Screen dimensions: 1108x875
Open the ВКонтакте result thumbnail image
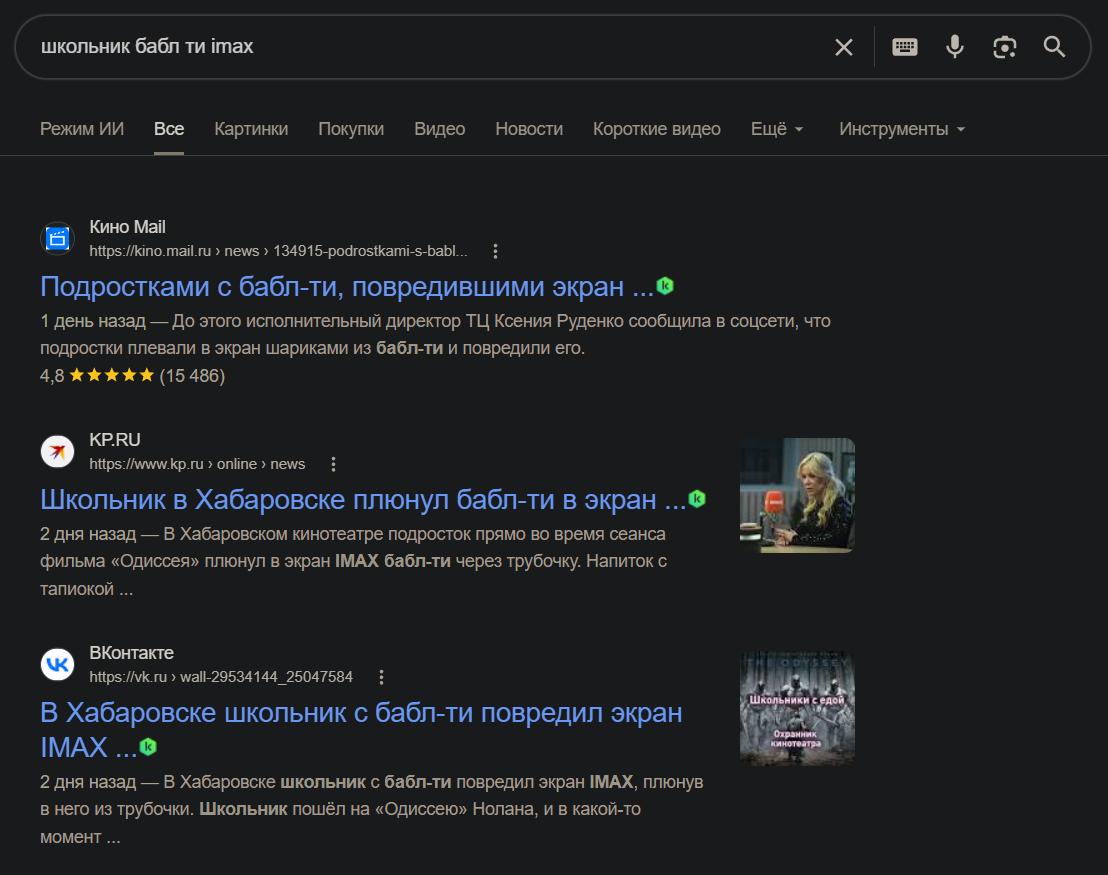797,708
